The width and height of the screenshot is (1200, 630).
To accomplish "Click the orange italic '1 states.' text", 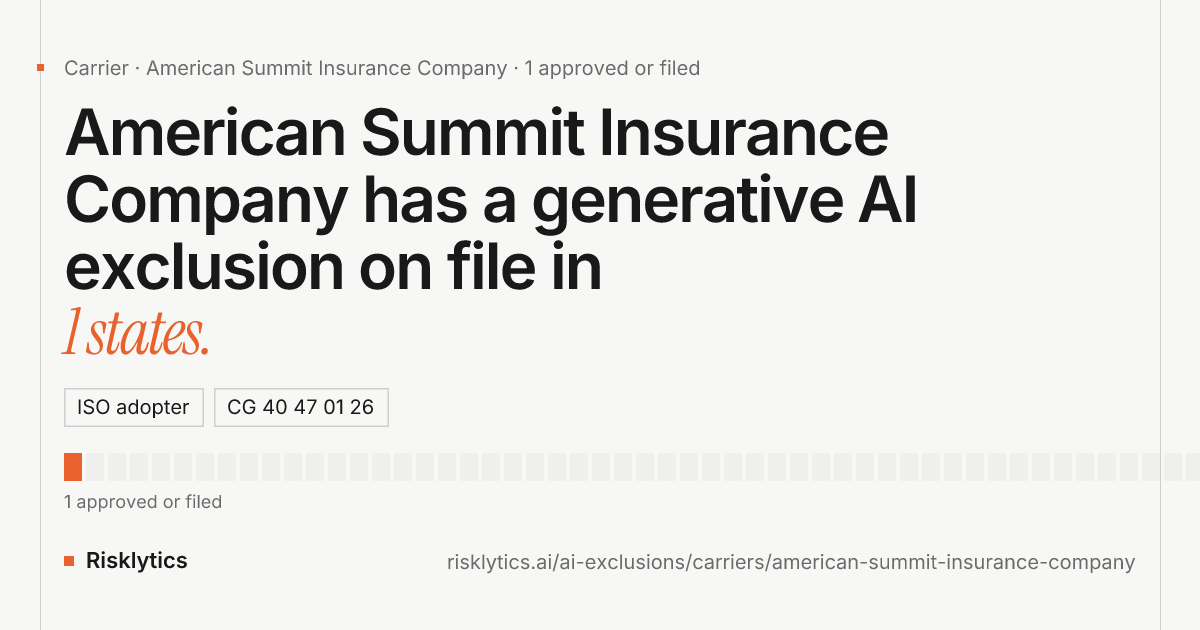I will click(136, 333).
